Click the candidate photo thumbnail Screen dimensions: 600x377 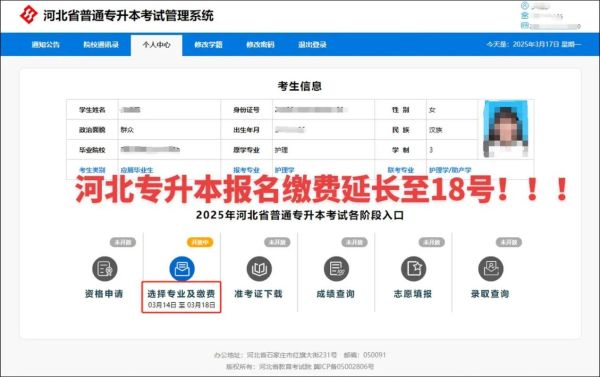click(x=506, y=129)
